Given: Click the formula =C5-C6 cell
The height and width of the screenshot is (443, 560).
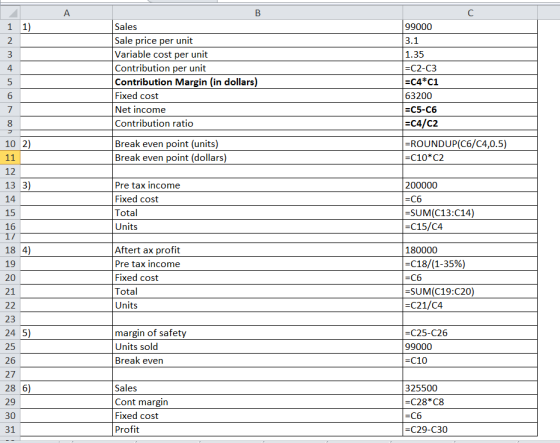Looking at the screenshot, I should click(x=470, y=110).
